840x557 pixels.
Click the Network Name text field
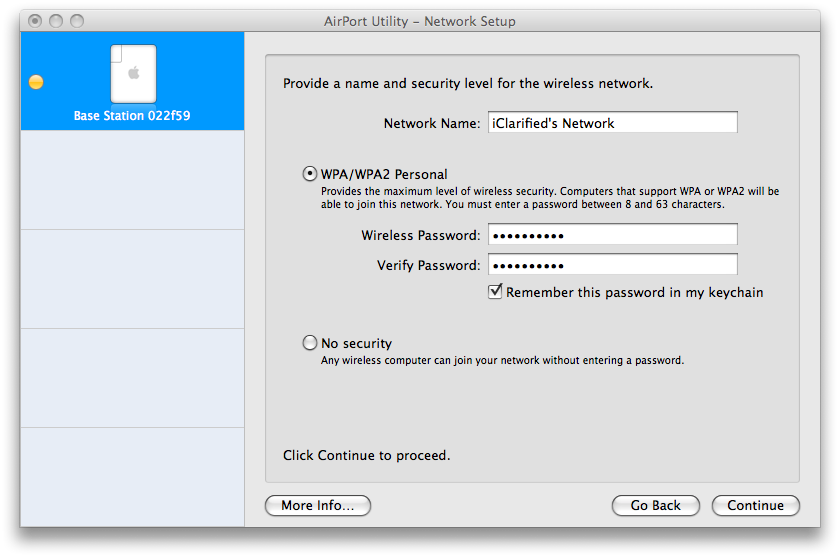coord(612,123)
